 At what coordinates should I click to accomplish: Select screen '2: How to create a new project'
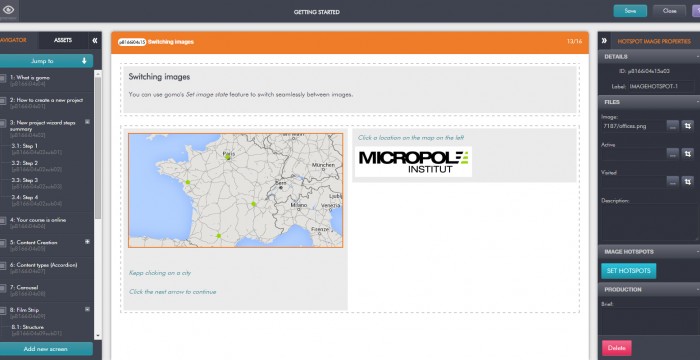point(46,100)
